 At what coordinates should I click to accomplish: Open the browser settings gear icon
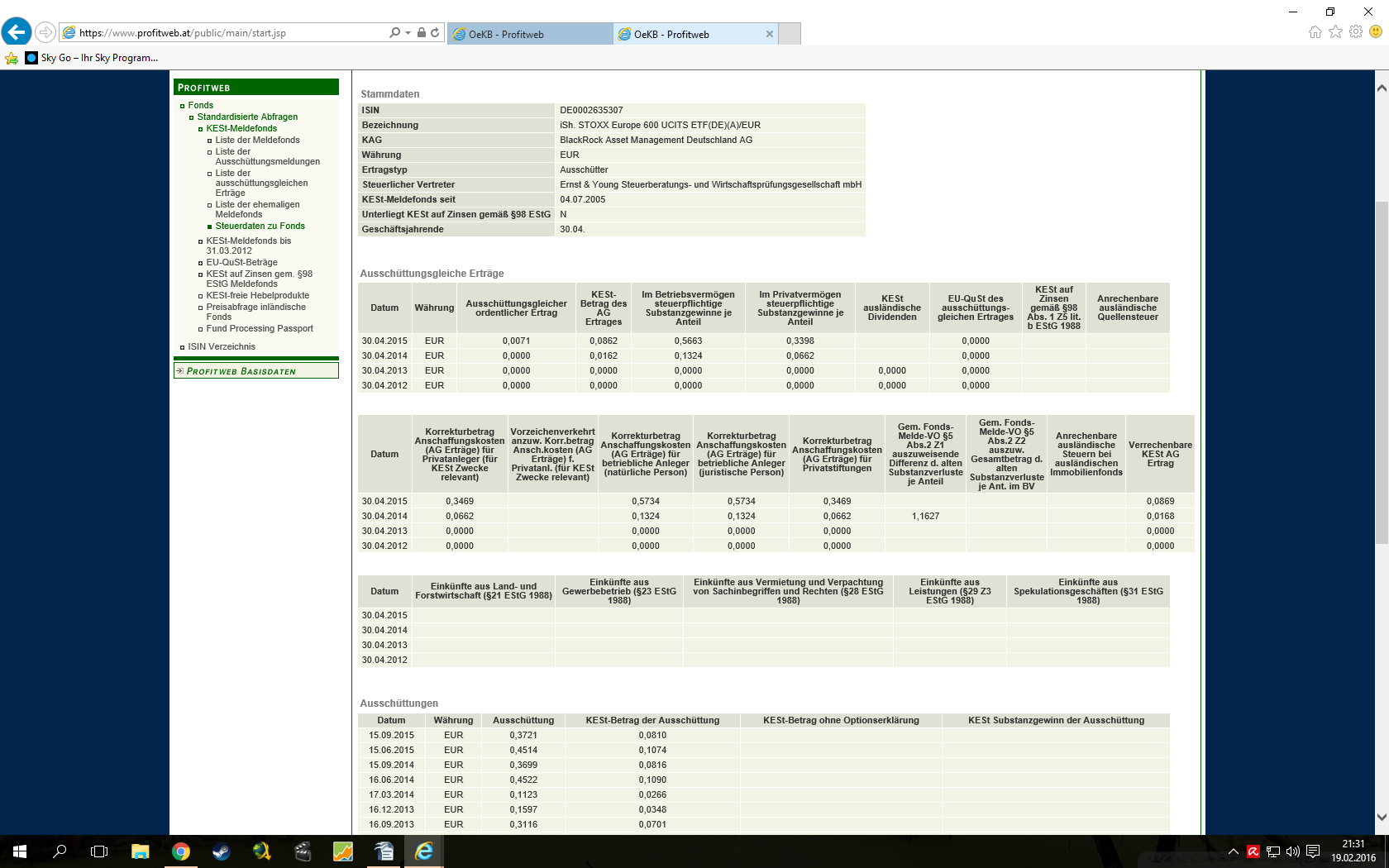[x=1356, y=32]
